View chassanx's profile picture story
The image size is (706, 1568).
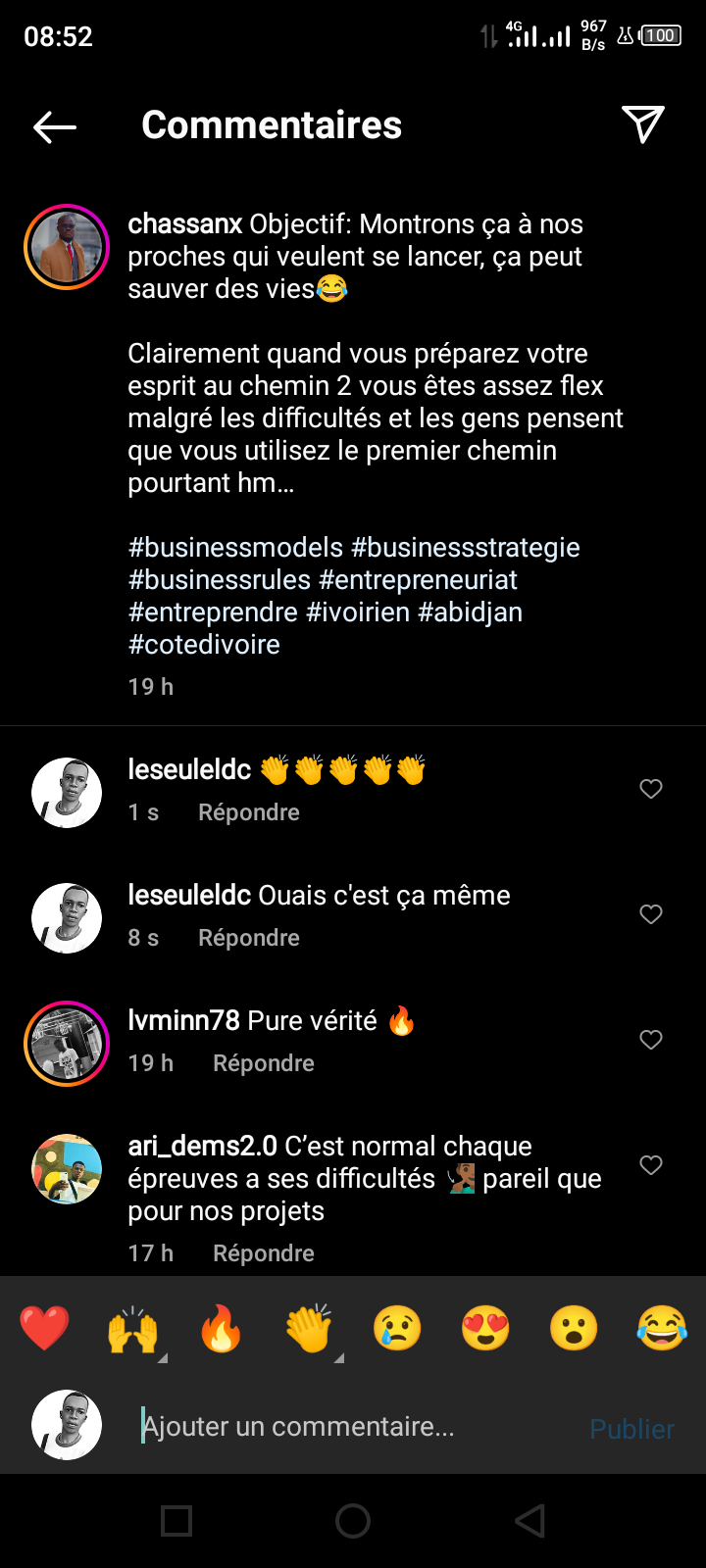coord(67,247)
